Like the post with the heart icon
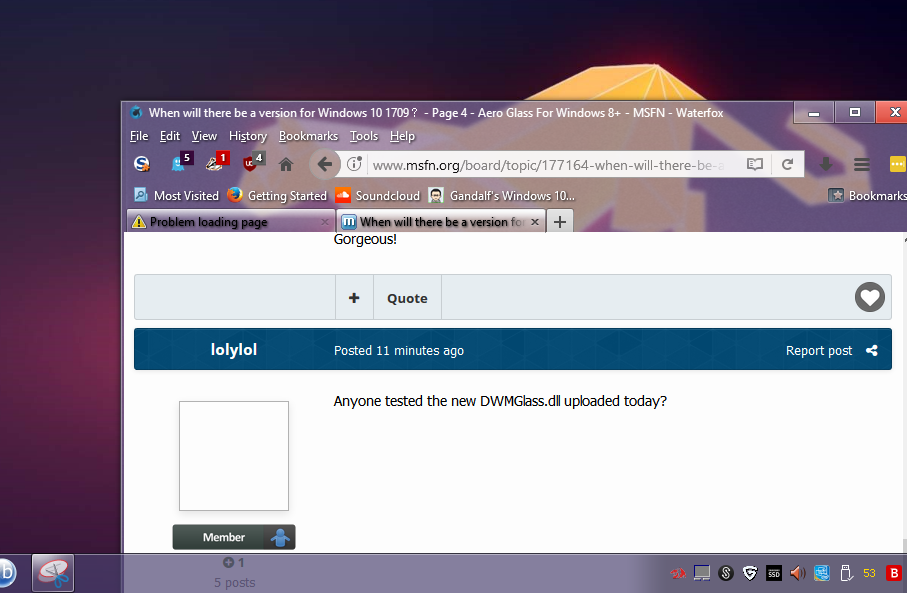 870,297
